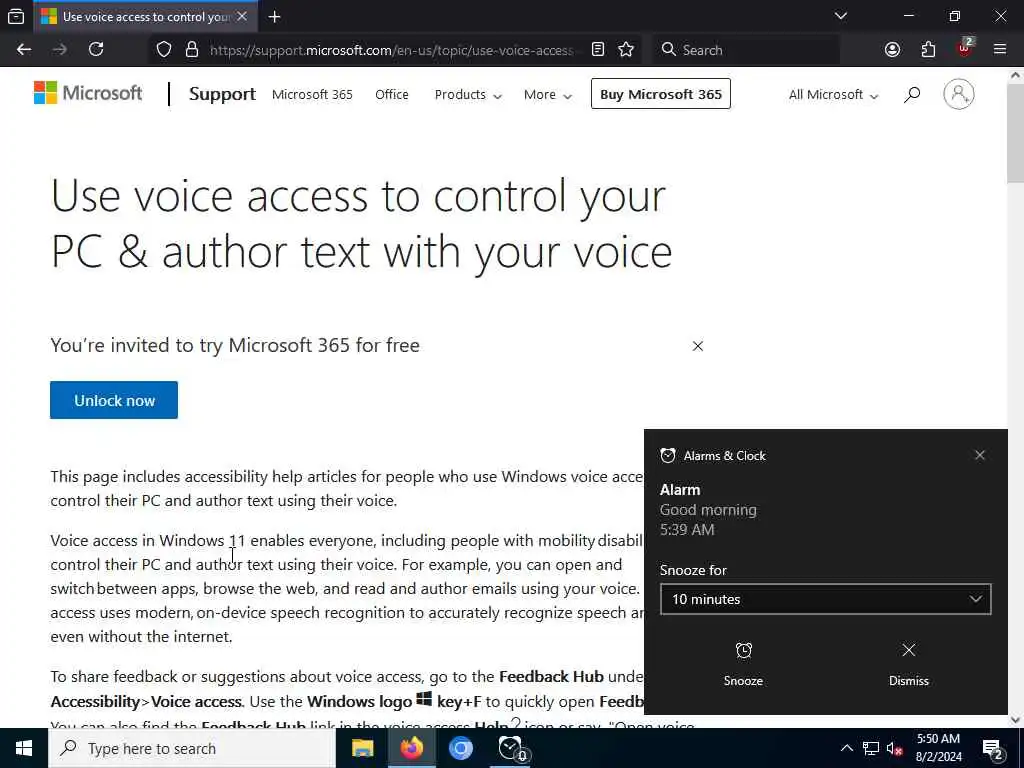Open the Firefox account icon
The width and height of the screenshot is (1024, 768).
pyautogui.click(x=892, y=50)
